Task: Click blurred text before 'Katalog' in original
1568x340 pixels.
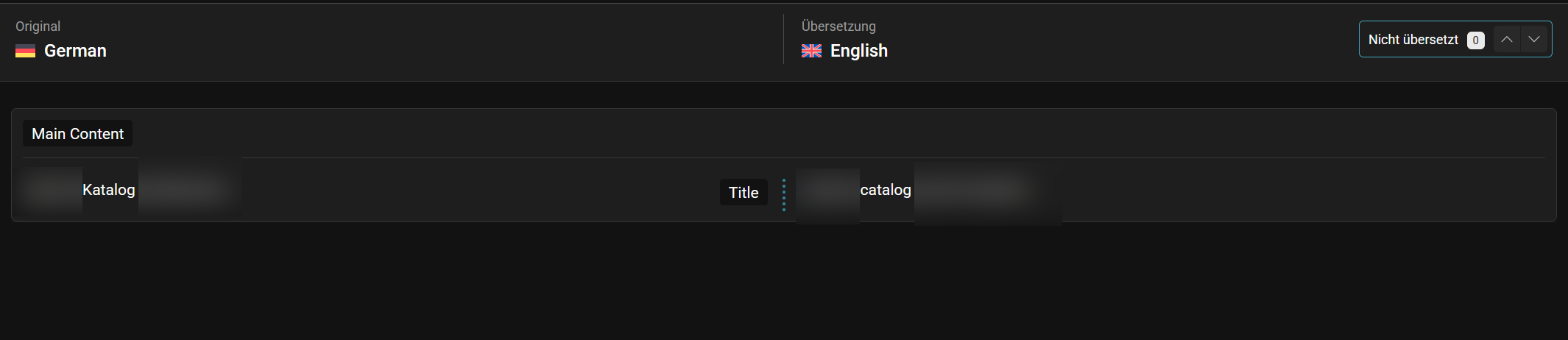Action: click(x=52, y=190)
